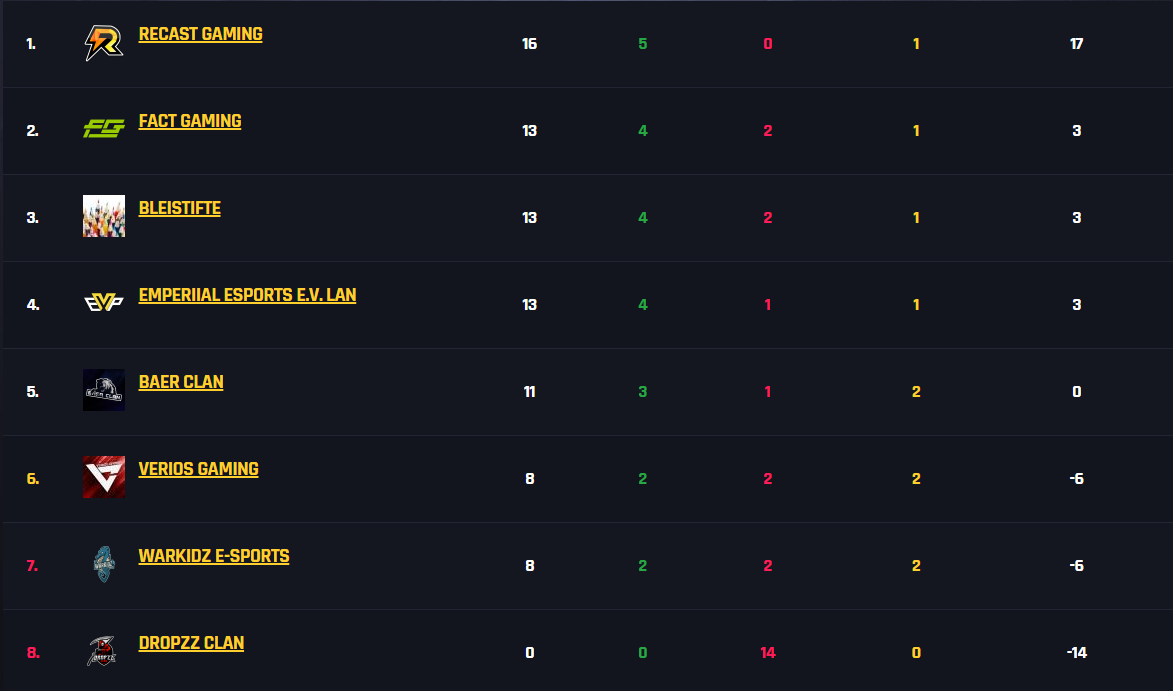Visit the Warkidz E-Sports team page
This screenshot has width=1173, height=691.
click(214, 556)
